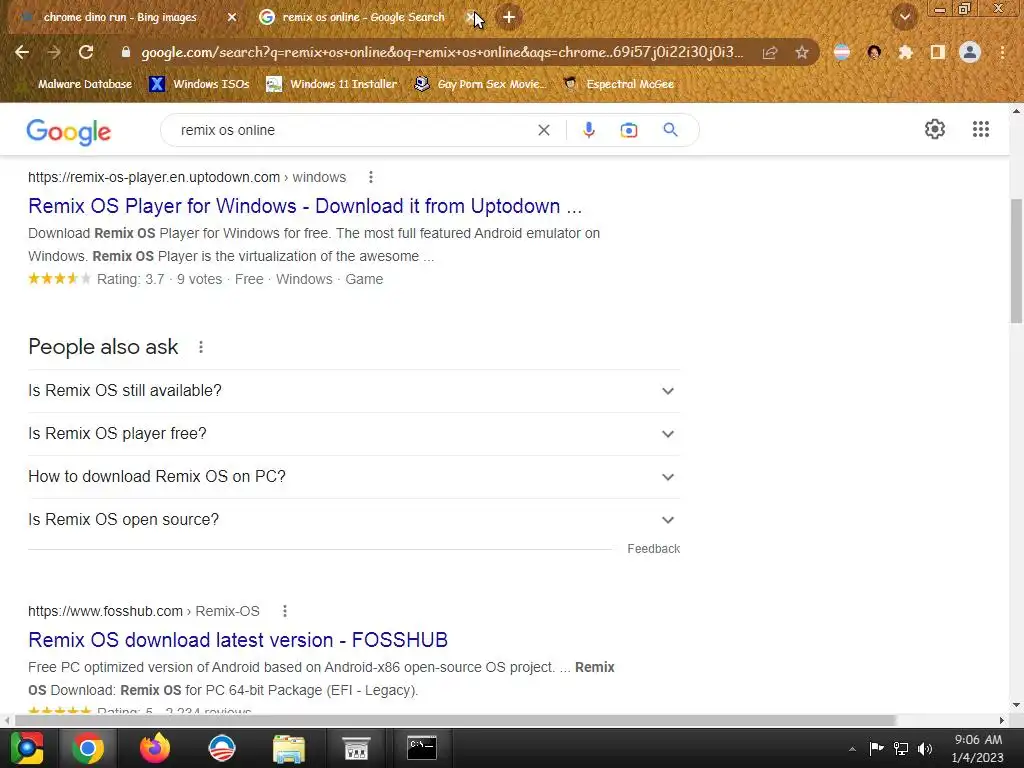Open the blue-red circular taskbar app
The height and width of the screenshot is (768, 1024).
[221, 748]
